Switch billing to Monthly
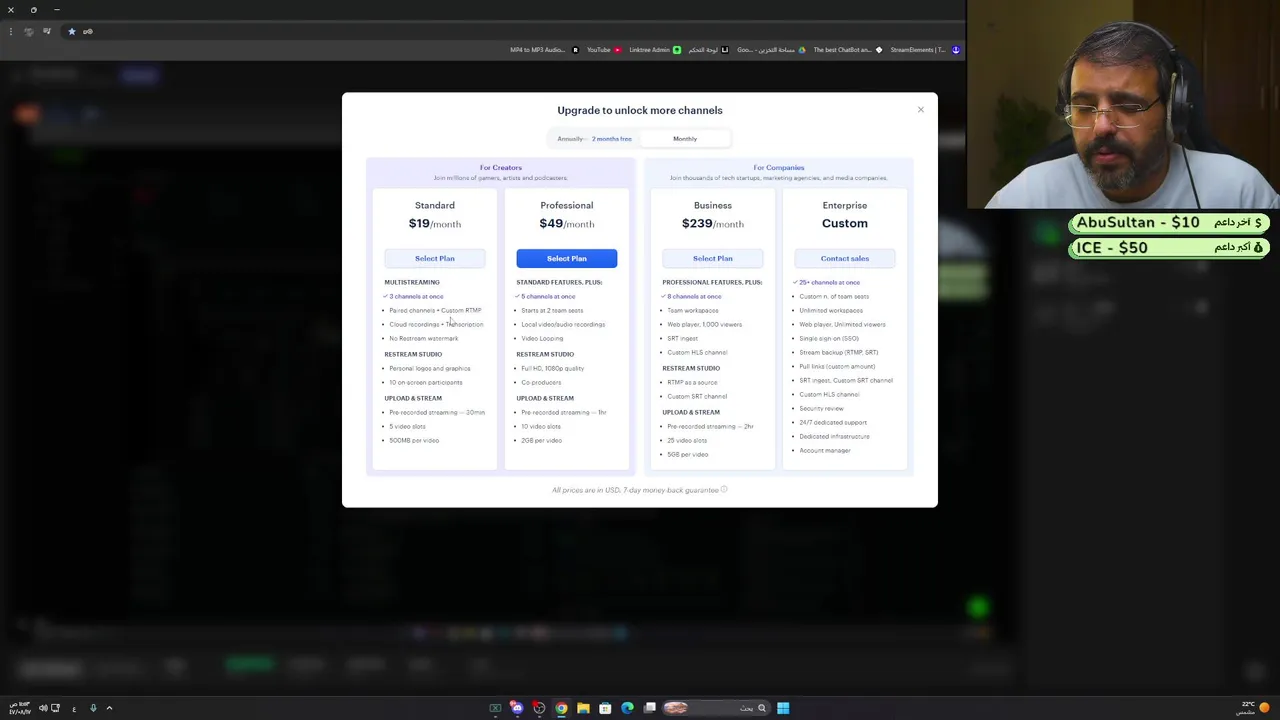The width and height of the screenshot is (1280, 720). (x=685, y=139)
